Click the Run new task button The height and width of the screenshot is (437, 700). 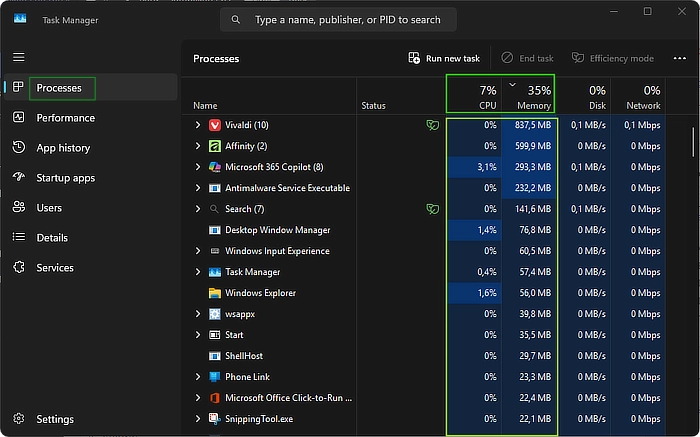coord(444,58)
